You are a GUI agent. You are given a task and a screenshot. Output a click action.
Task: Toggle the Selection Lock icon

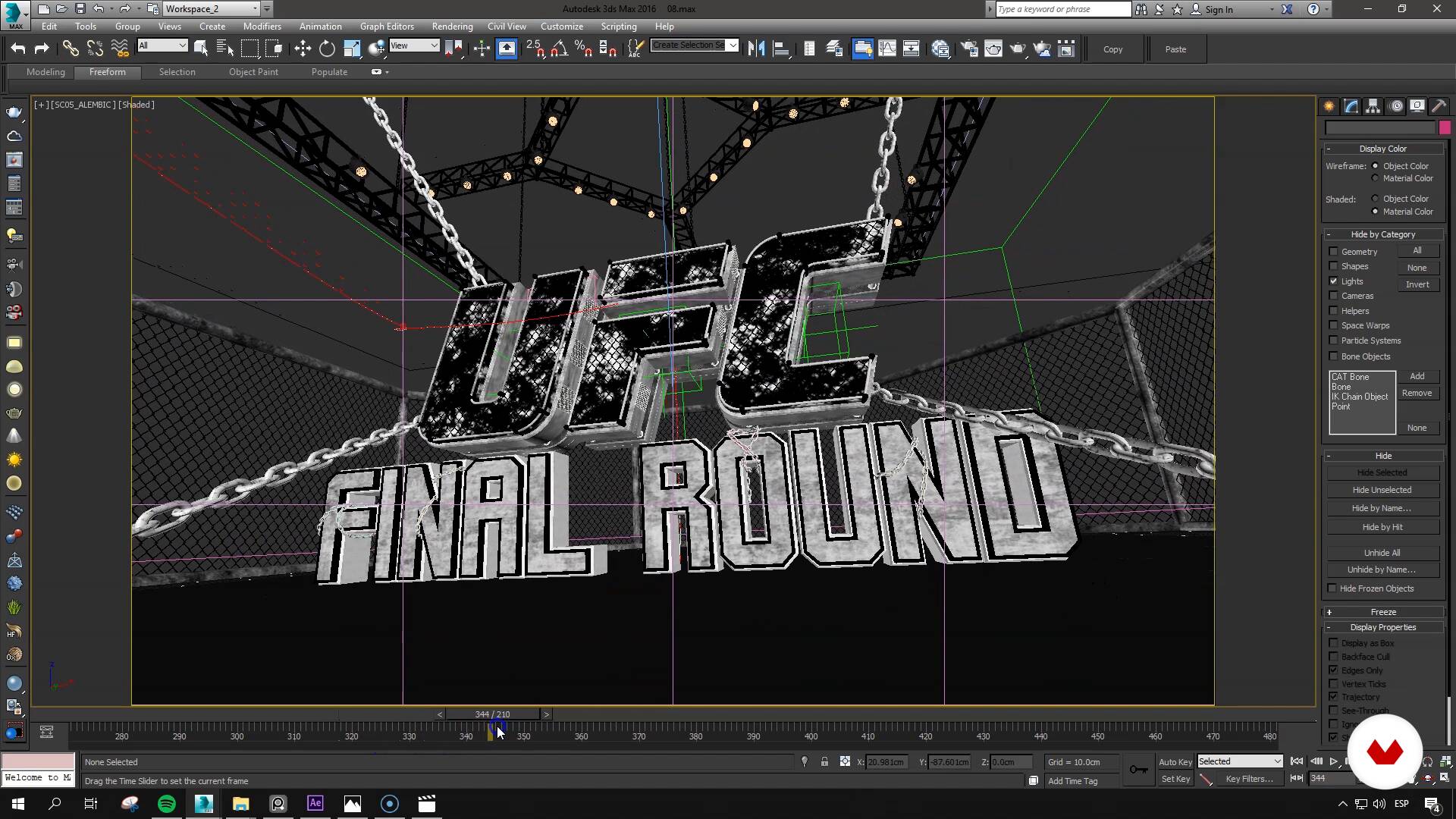824,762
